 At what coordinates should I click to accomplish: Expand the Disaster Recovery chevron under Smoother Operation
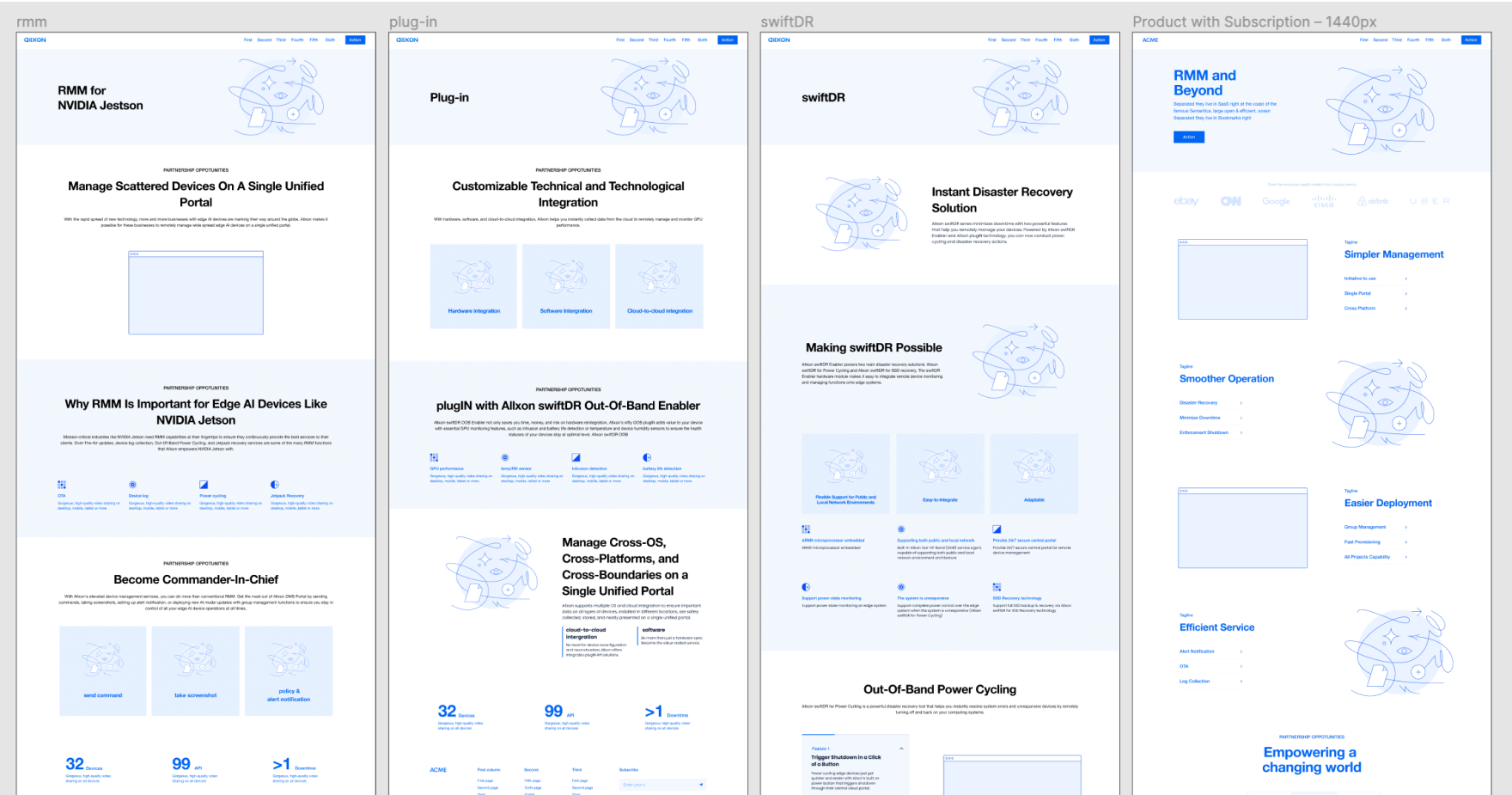point(1241,403)
